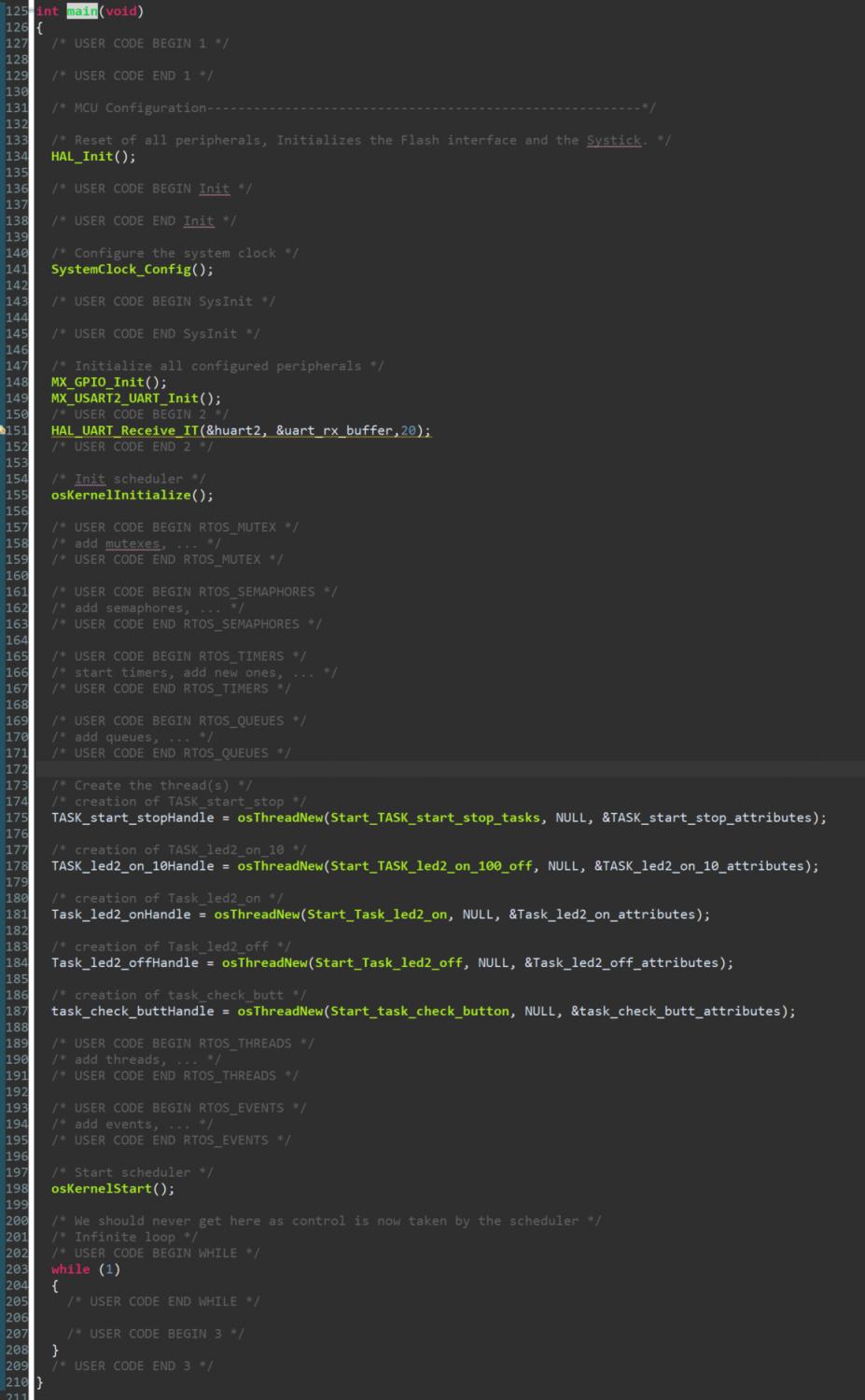
Task: Click Start_Task_led2_off argument
Action: pos(388,962)
